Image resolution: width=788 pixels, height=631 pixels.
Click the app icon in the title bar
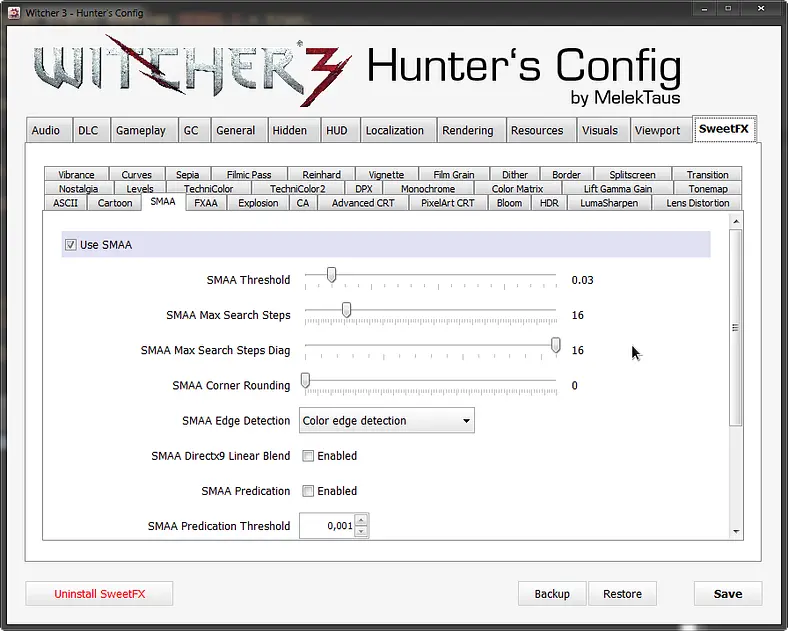(14, 13)
